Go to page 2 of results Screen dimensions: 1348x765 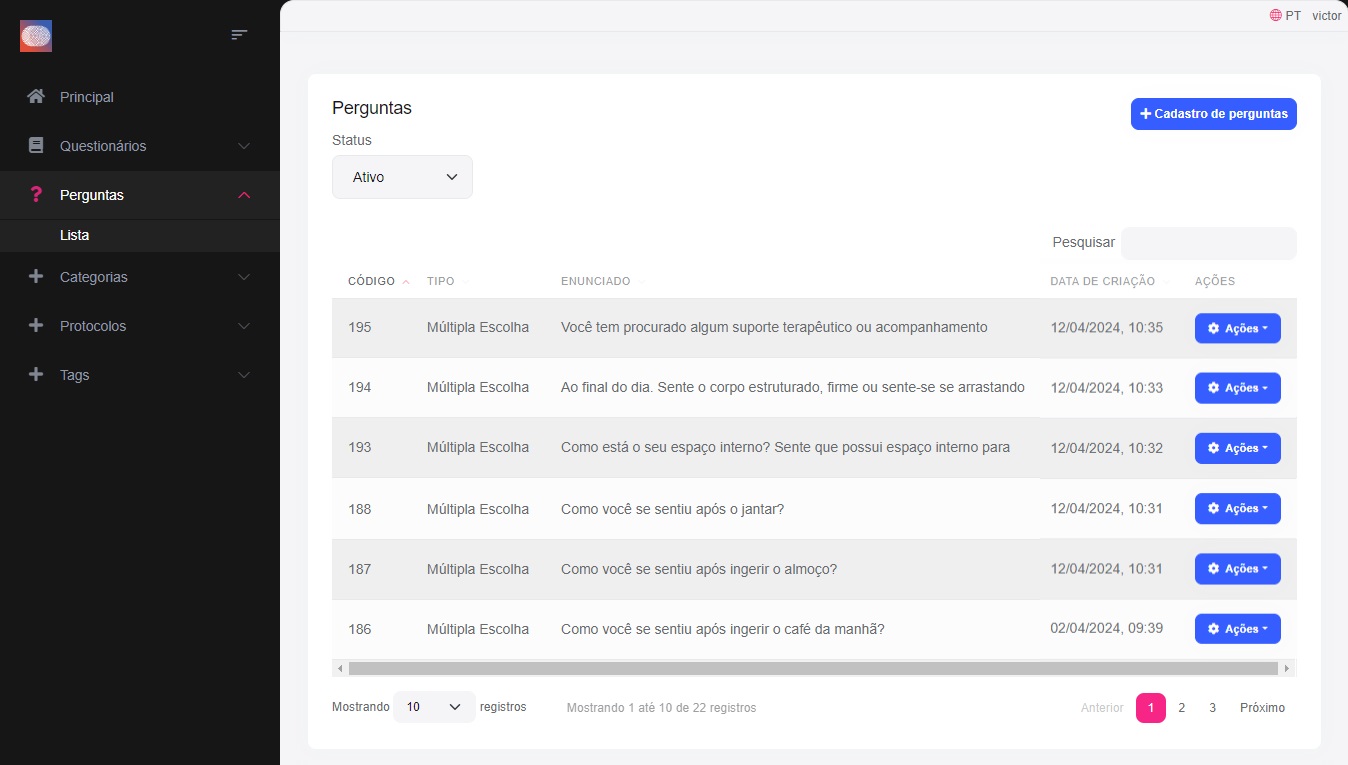[x=1181, y=708]
